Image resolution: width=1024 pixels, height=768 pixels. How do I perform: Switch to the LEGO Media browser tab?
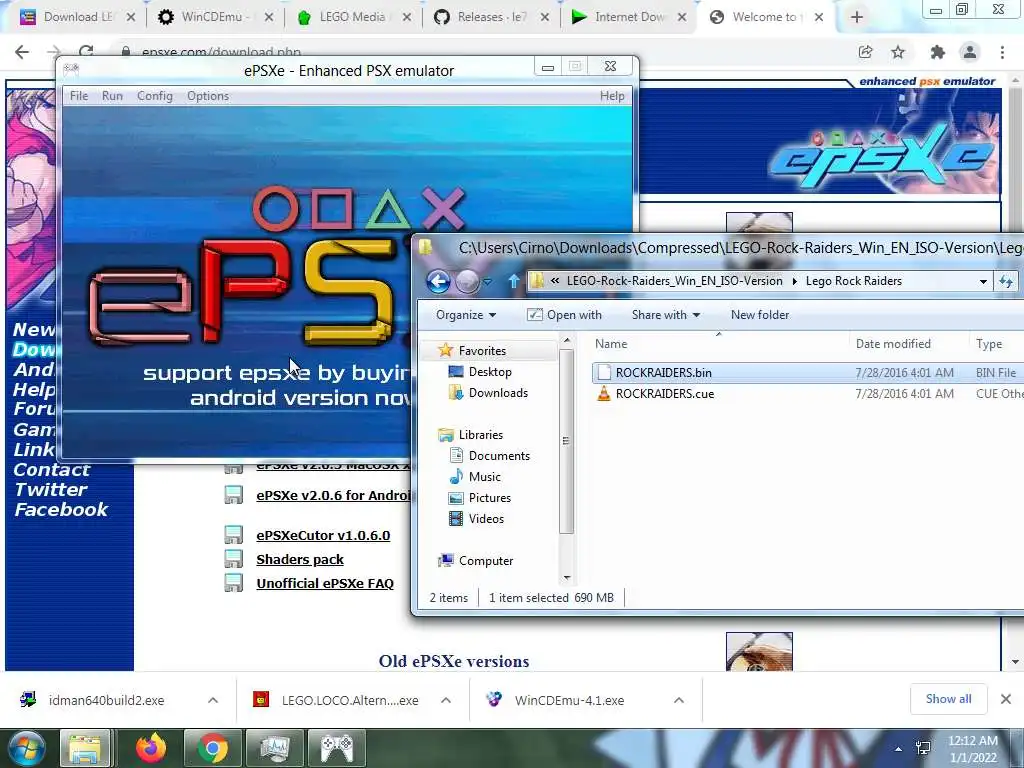[x=353, y=17]
